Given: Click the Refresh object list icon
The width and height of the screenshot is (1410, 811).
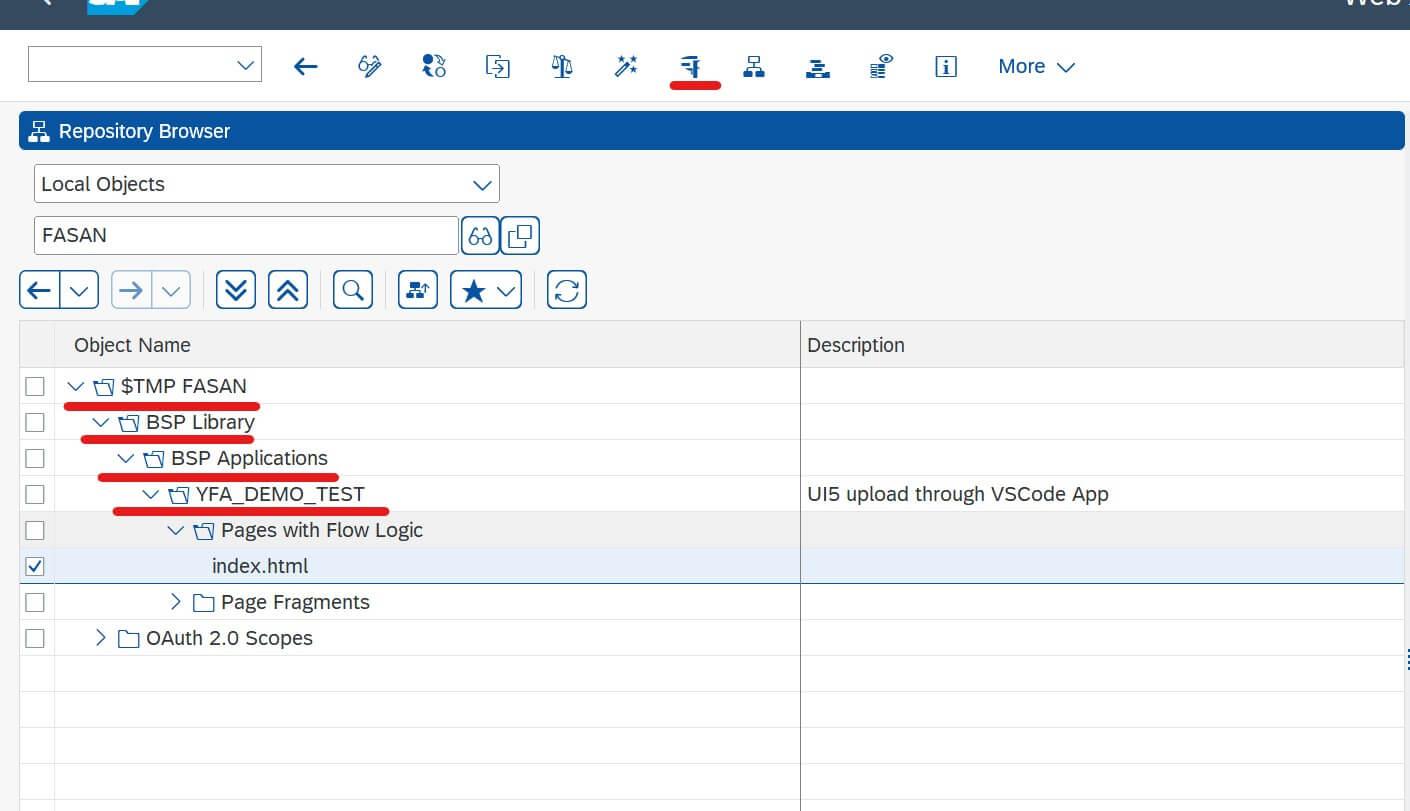Looking at the screenshot, I should (567, 290).
